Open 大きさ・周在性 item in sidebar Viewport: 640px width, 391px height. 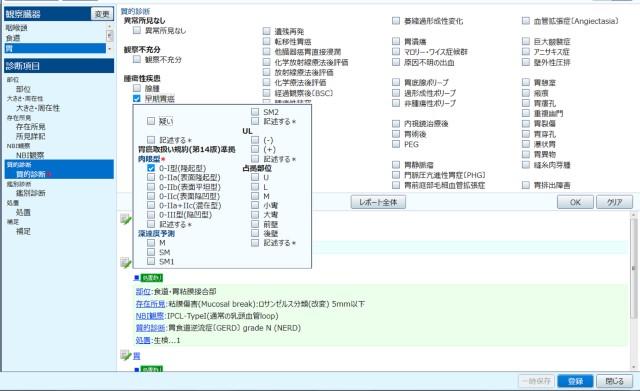point(38,108)
